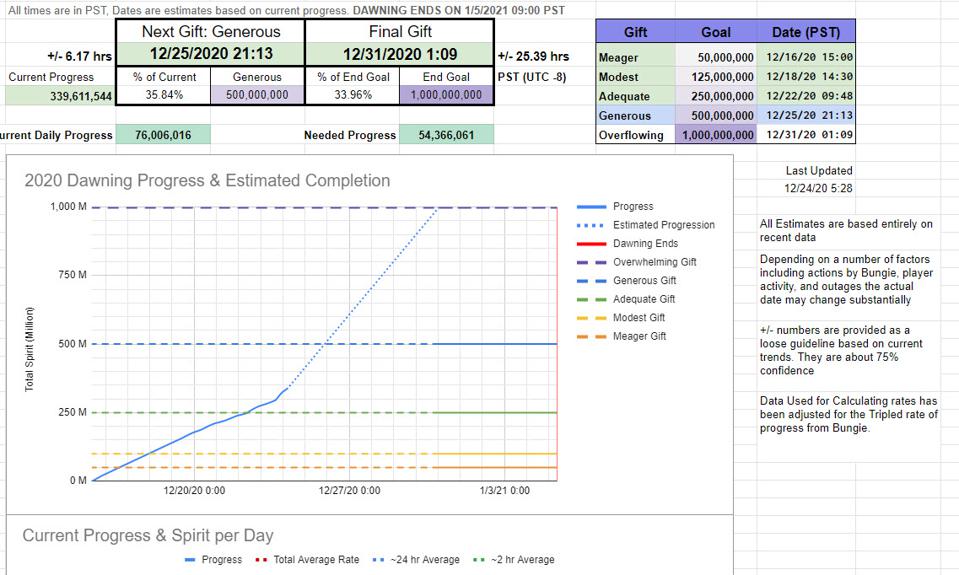This screenshot has height=575, width=959.
Task: Click the Gift column header
Action: tap(635, 32)
